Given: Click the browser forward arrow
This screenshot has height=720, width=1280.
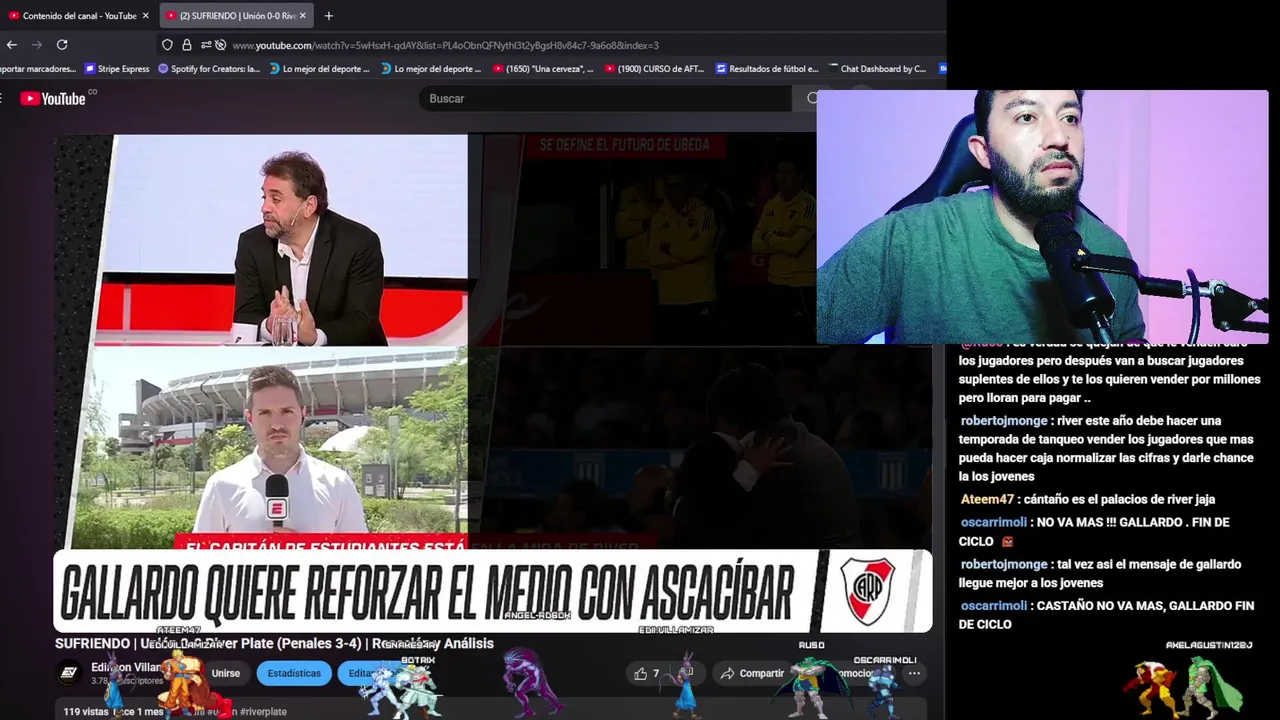Looking at the screenshot, I should click(x=37, y=45).
